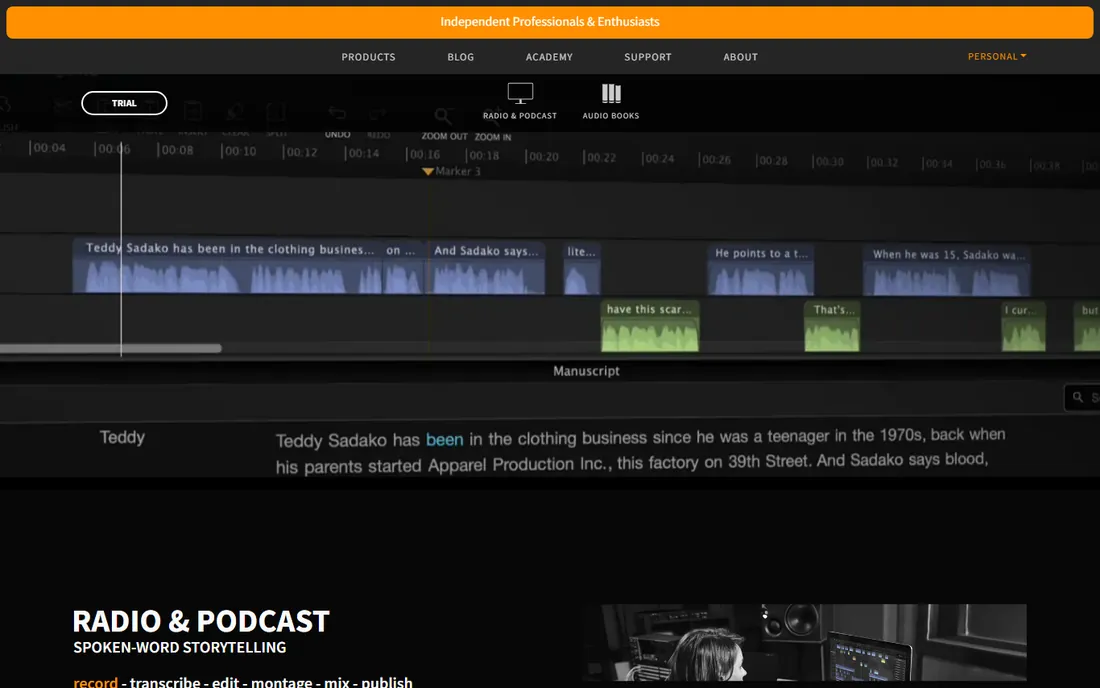Click the highlighted word 'been' in manuscript
1100x688 pixels.
(445, 440)
